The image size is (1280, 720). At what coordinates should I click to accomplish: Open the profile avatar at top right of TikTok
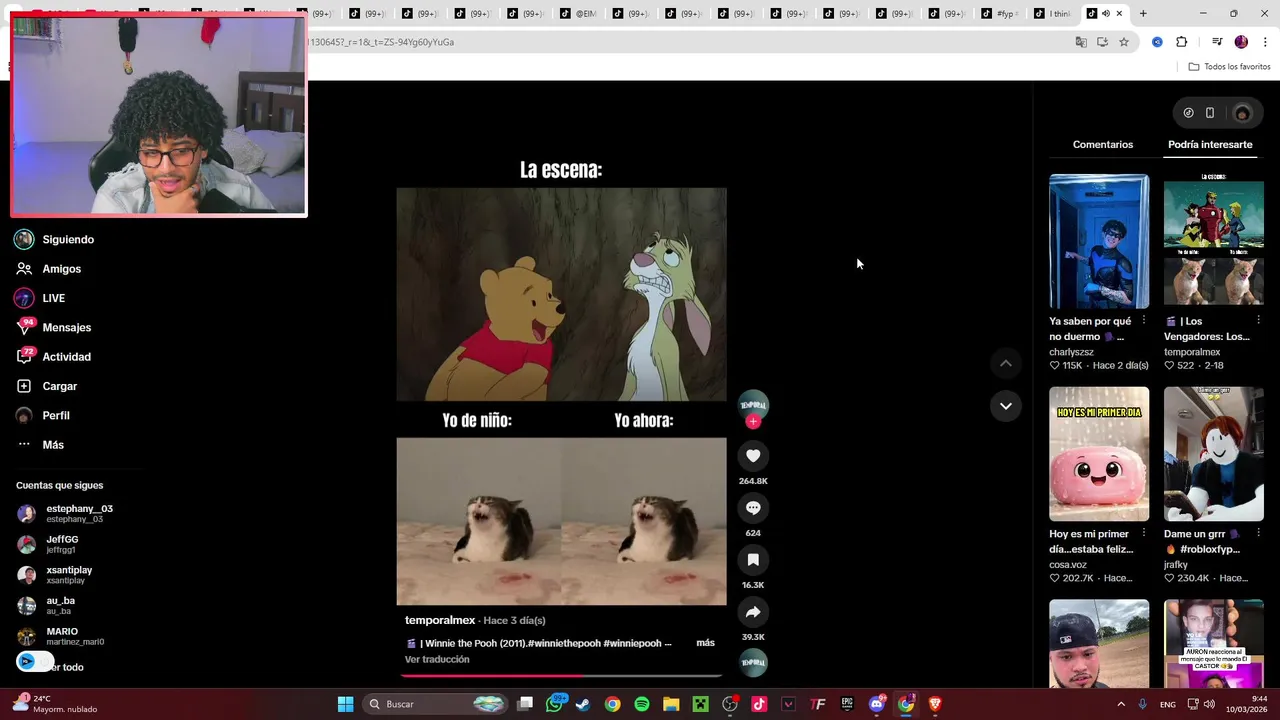(x=1242, y=113)
